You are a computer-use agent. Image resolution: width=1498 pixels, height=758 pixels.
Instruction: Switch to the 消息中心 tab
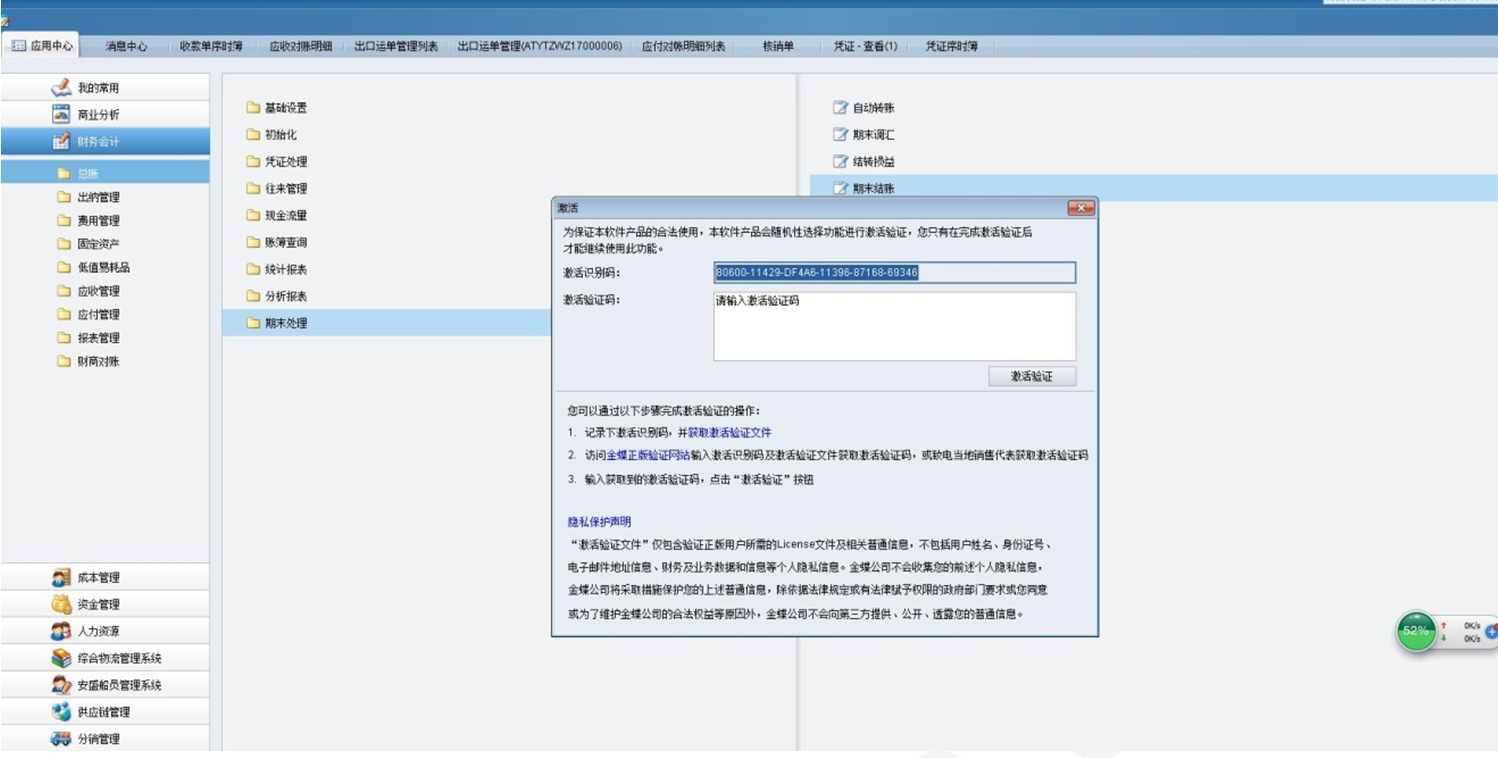[x=126, y=46]
